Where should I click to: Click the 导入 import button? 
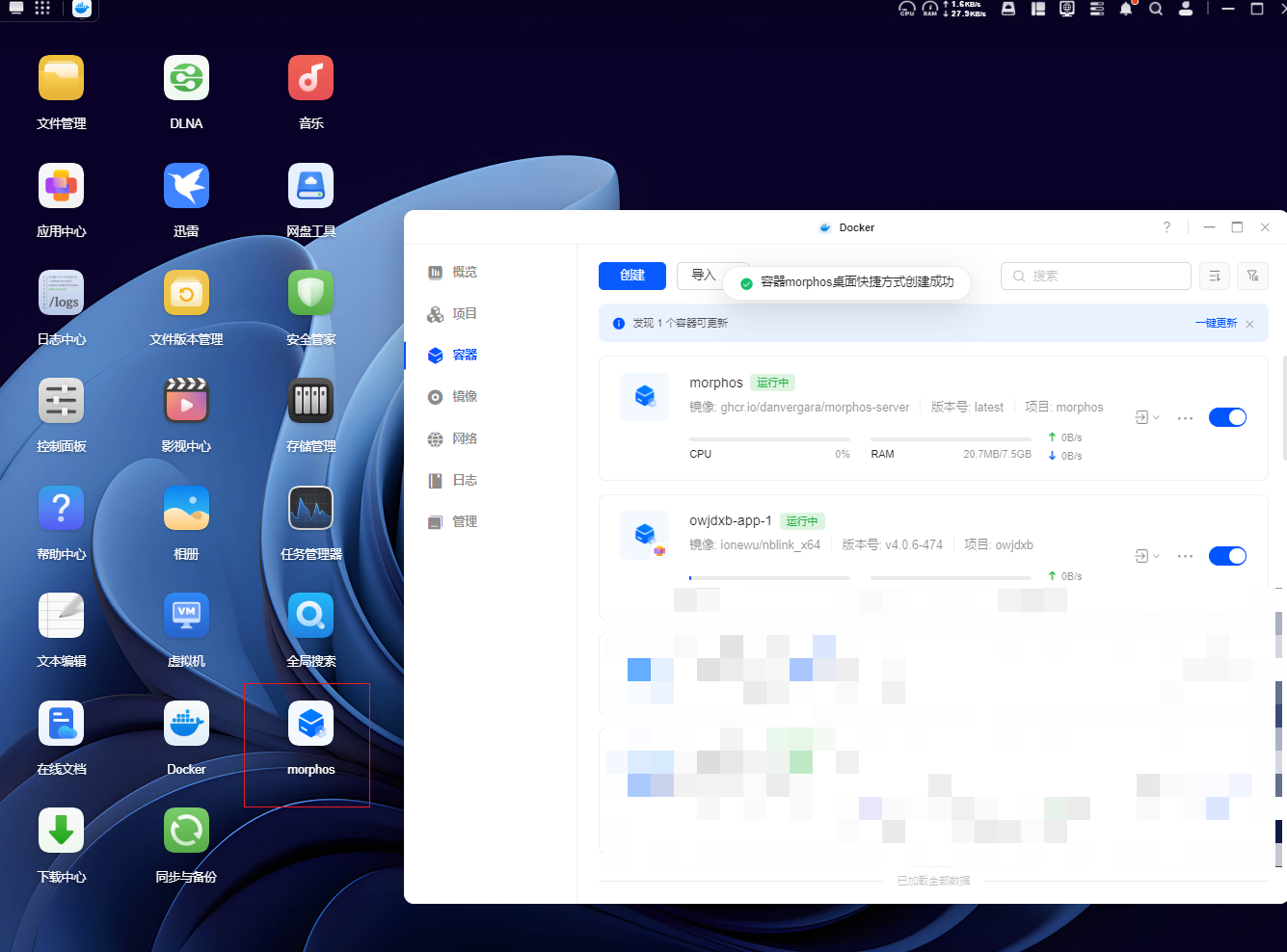[703, 276]
